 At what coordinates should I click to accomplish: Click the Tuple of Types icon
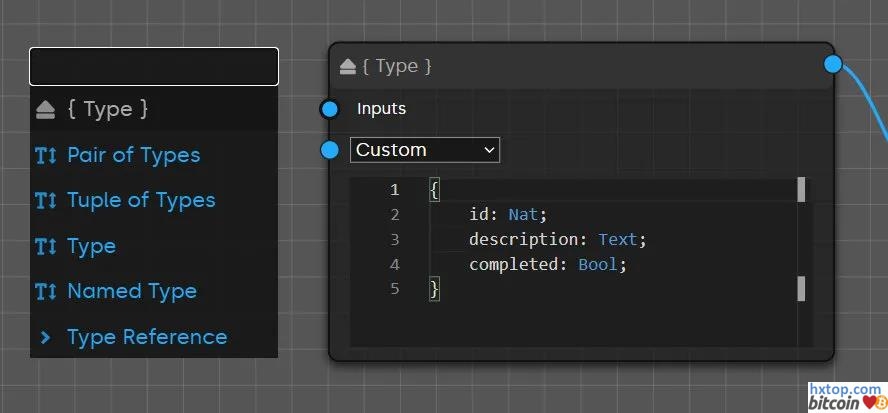tap(46, 200)
